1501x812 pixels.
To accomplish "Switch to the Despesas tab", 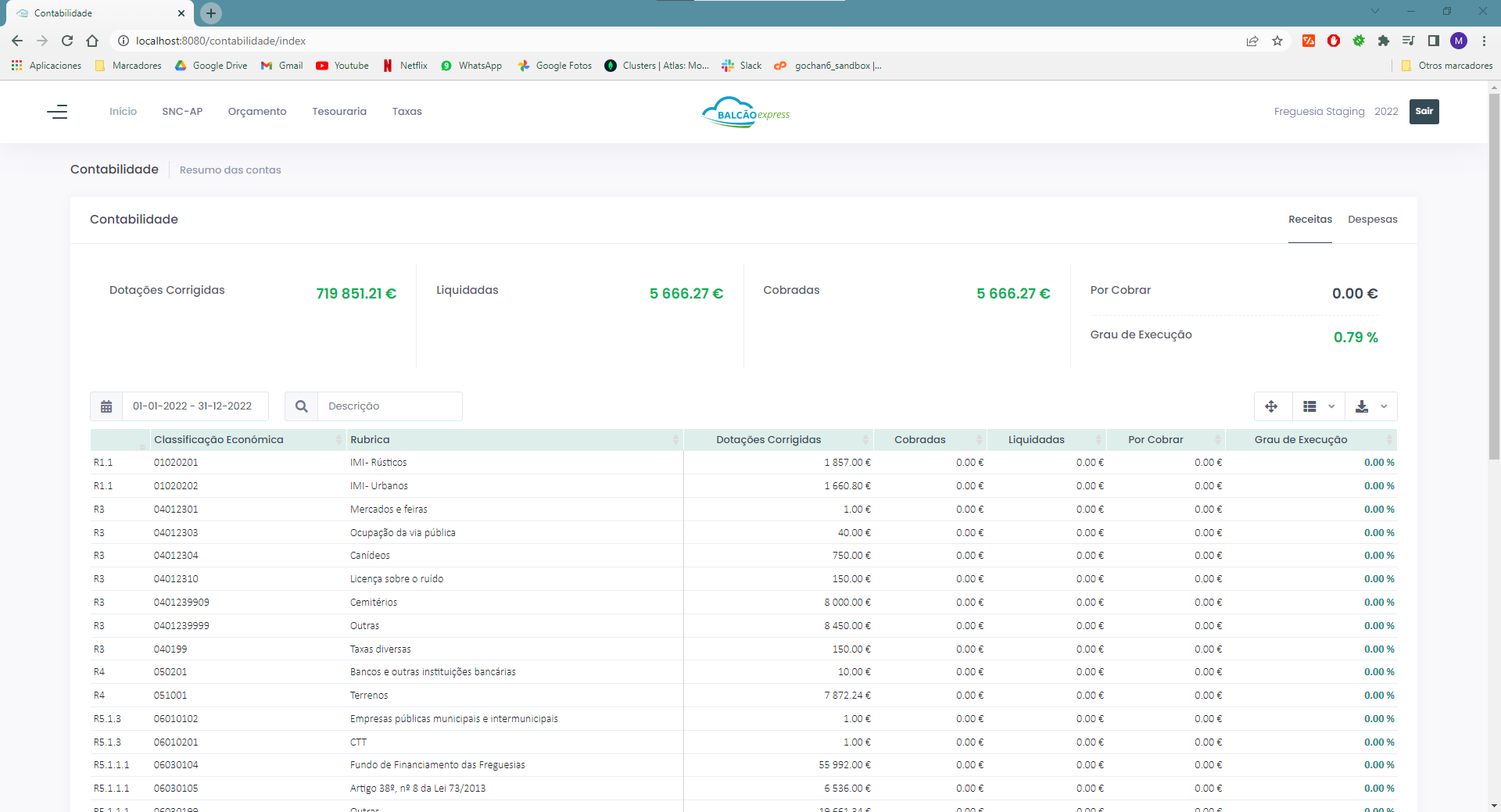I will (1373, 220).
